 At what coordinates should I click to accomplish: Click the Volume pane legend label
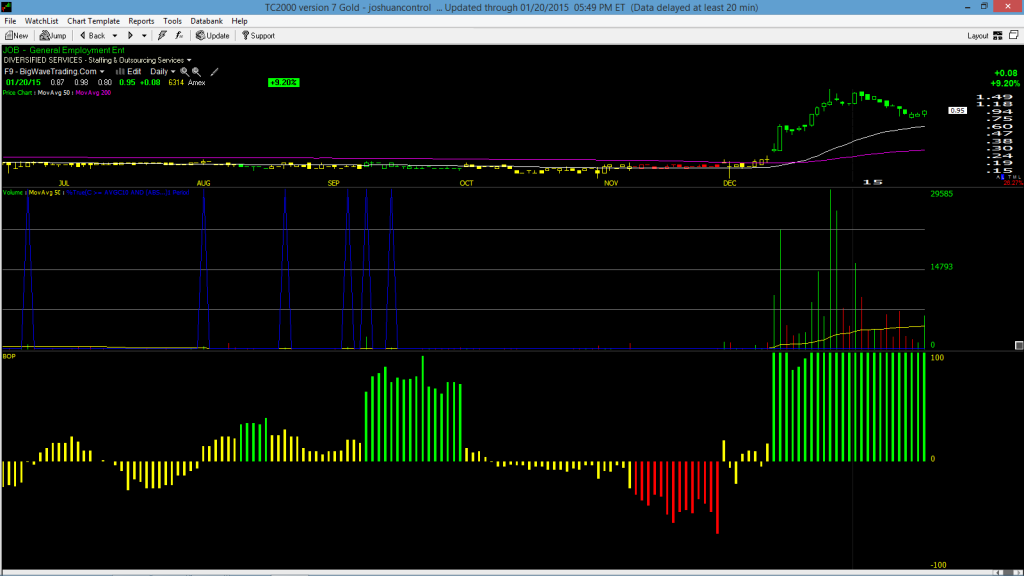point(12,193)
